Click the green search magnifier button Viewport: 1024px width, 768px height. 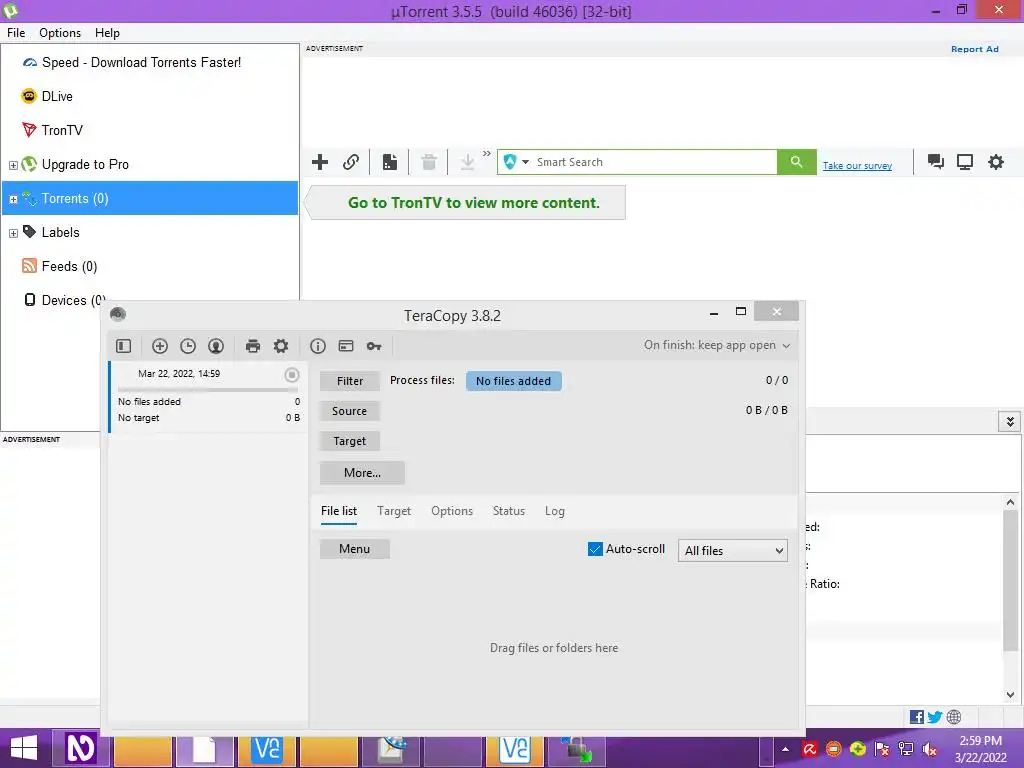[x=796, y=162]
